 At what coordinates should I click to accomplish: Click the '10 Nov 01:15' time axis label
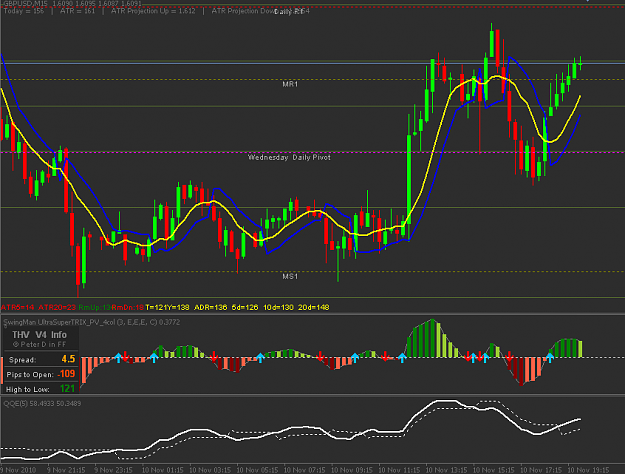pos(162,470)
